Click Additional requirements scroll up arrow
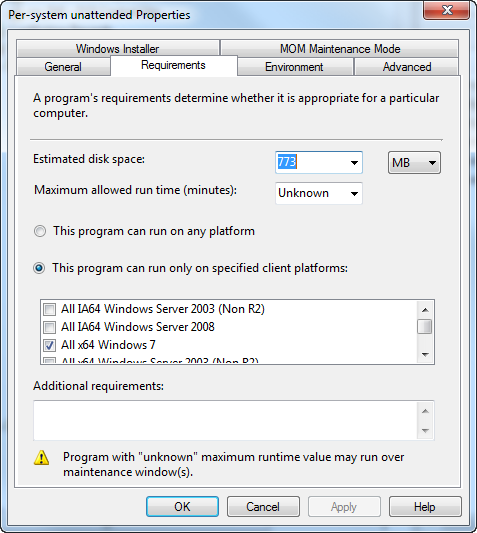Viewport: 477px width, 533px height. pos(425,411)
